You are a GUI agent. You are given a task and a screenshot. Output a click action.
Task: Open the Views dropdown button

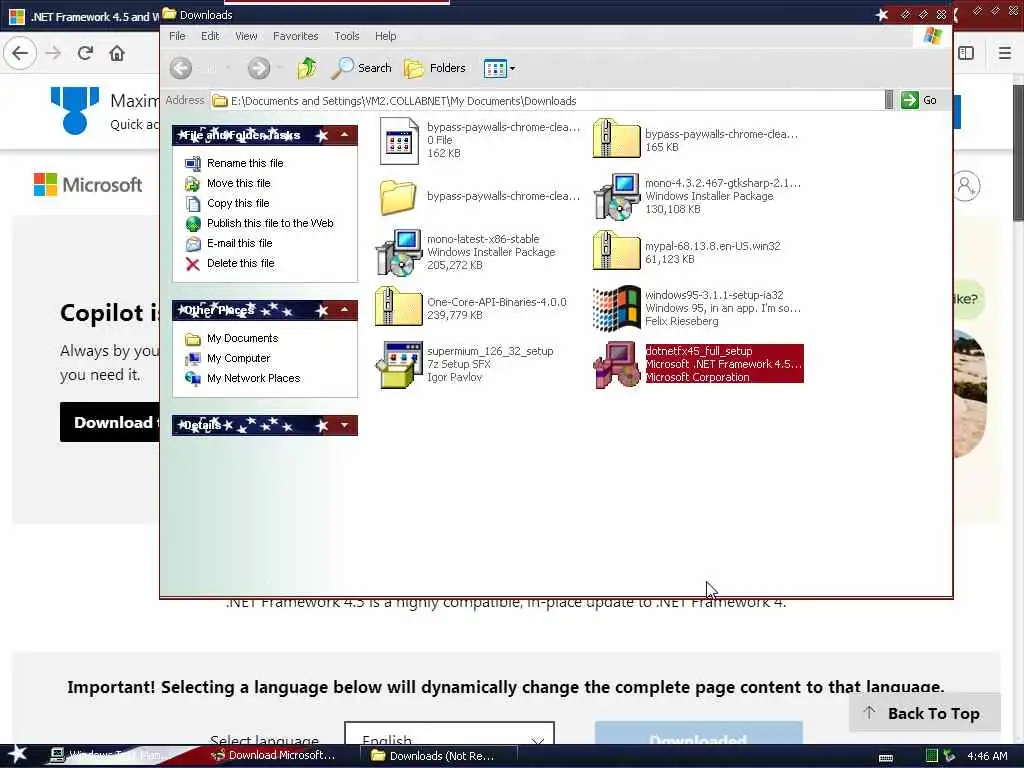[500, 68]
